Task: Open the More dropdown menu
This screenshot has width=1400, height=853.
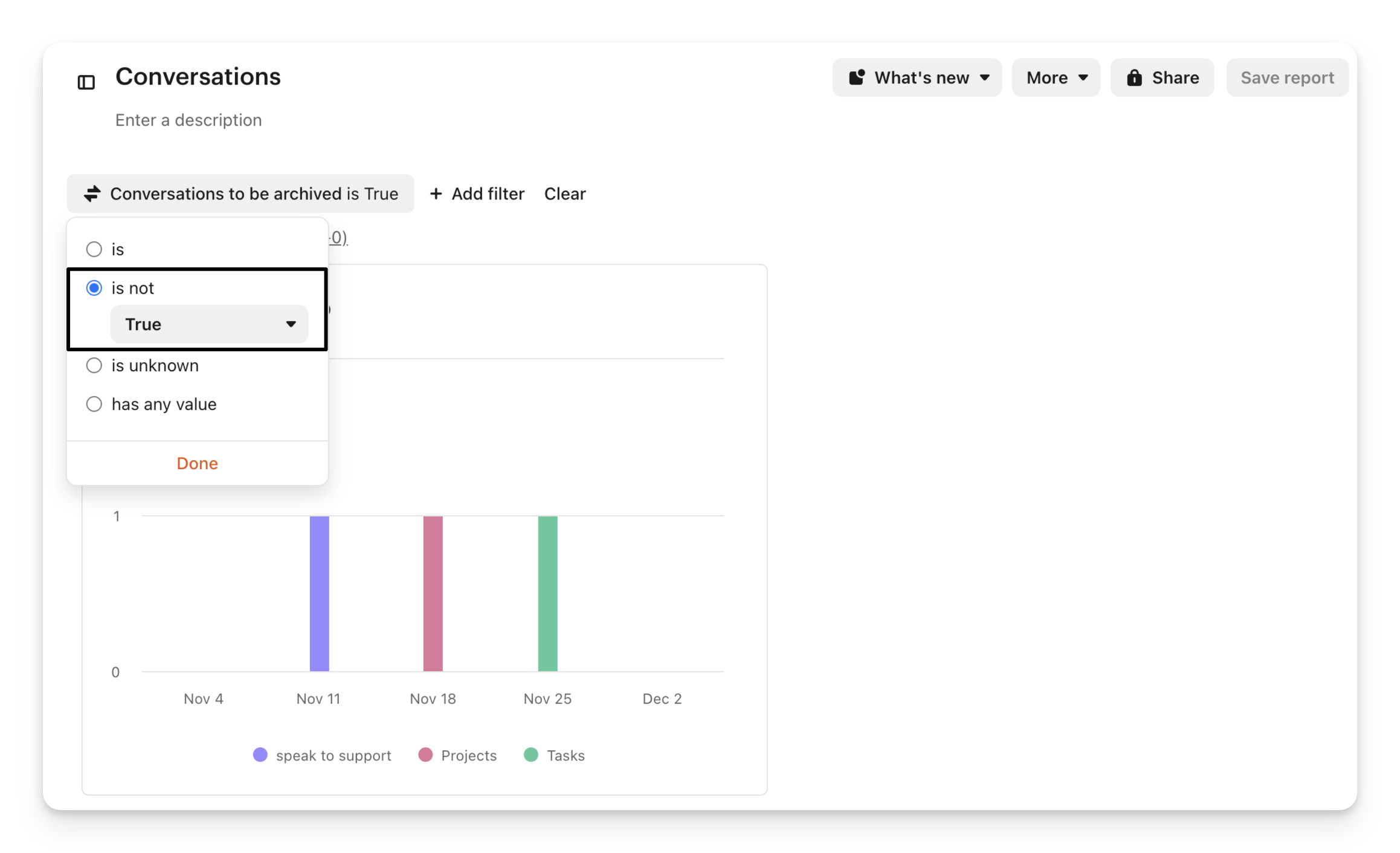Action: 1056,77
